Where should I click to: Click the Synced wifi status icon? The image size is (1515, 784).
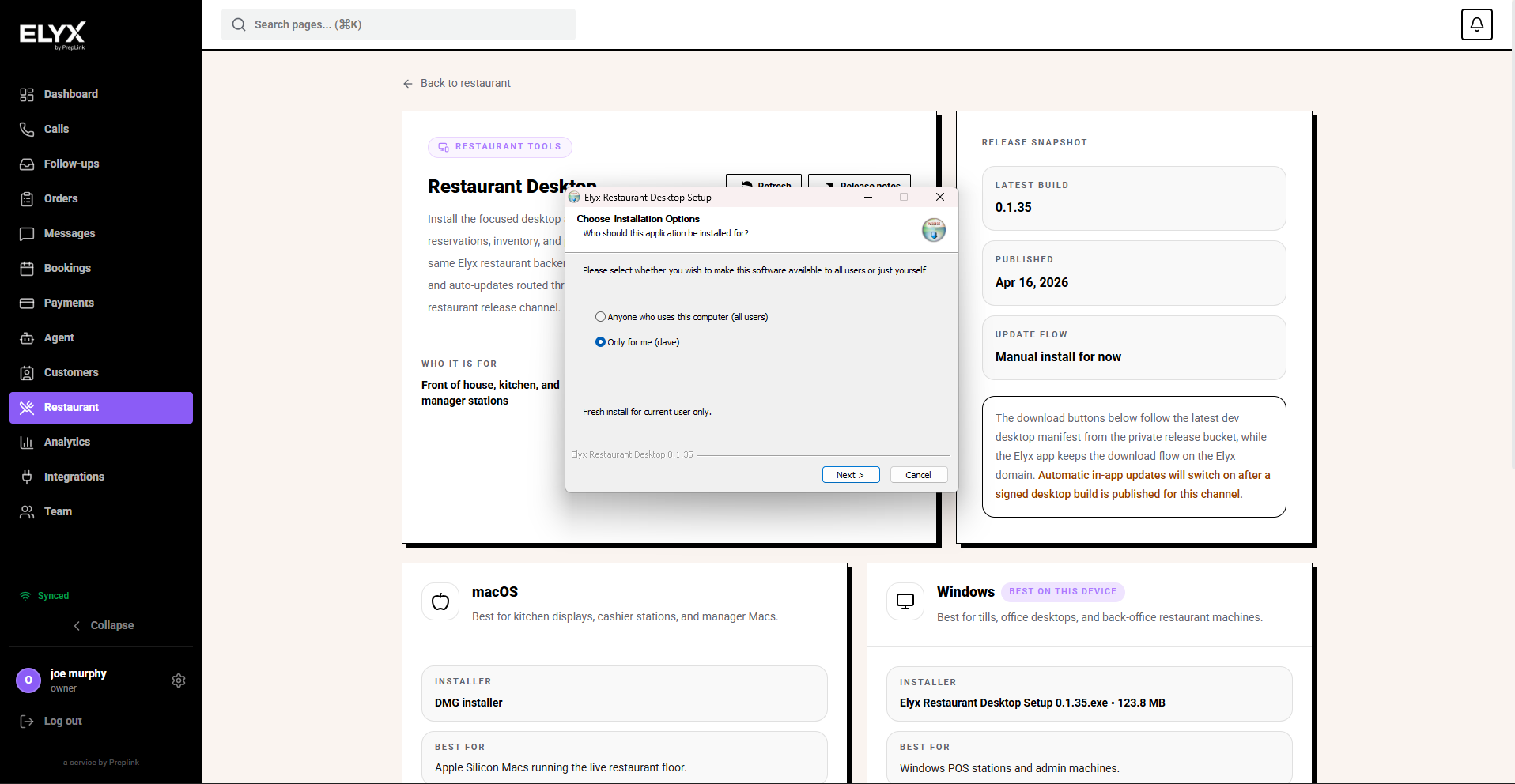tap(25, 596)
